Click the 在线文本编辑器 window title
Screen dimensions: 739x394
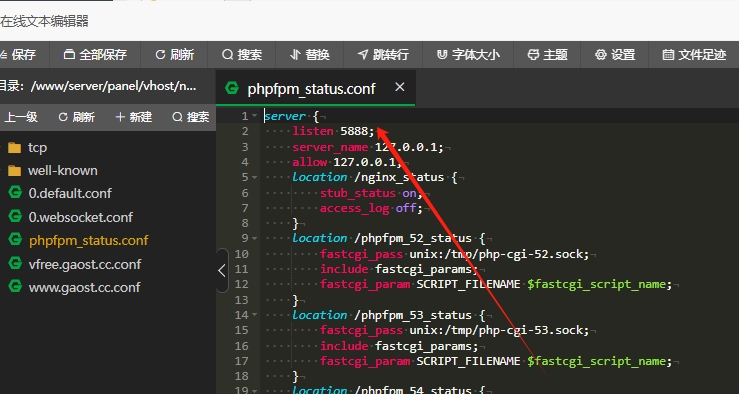(x=44, y=21)
